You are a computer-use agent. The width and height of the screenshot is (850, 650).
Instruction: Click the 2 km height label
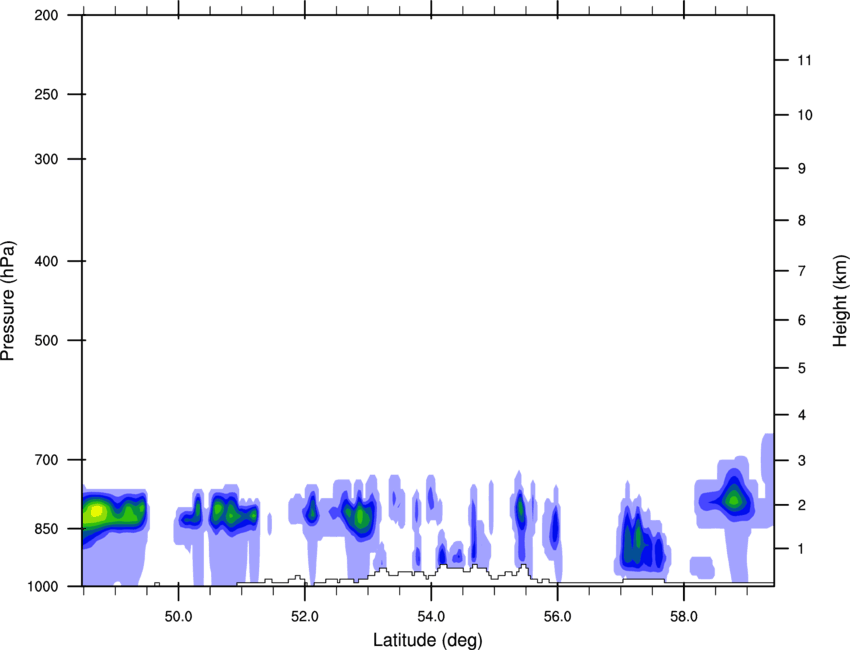[x=802, y=505]
